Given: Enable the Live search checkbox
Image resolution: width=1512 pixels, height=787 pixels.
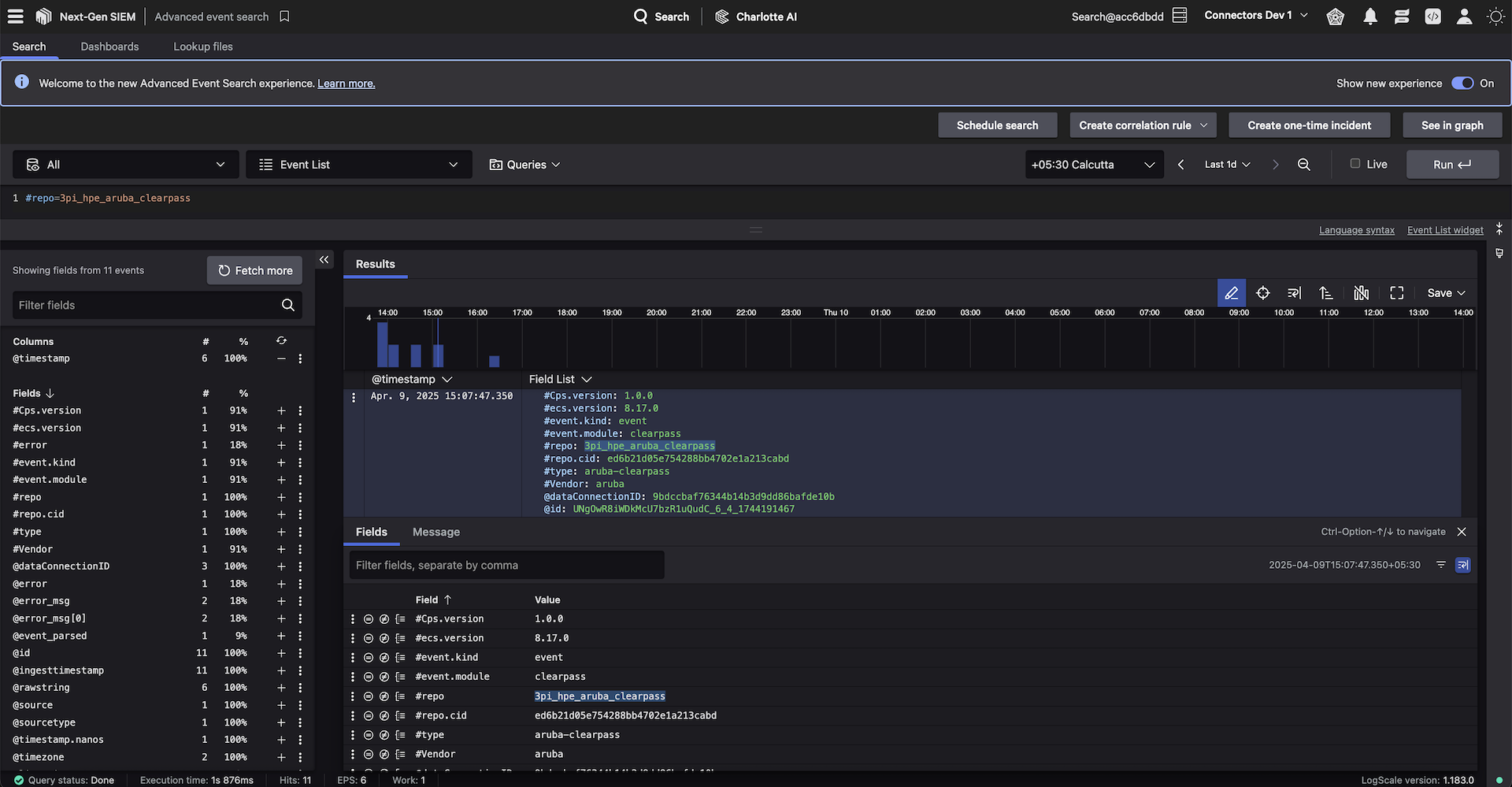Looking at the screenshot, I should tap(1355, 164).
